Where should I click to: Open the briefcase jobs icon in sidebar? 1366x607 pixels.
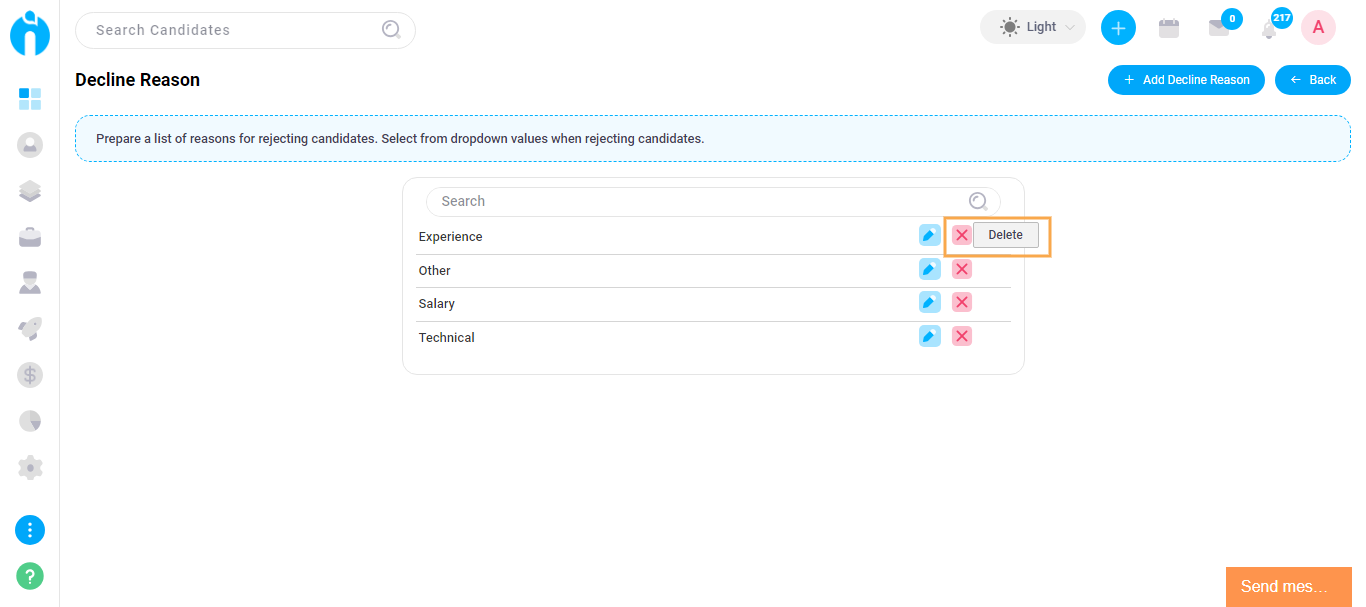click(x=30, y=237)
